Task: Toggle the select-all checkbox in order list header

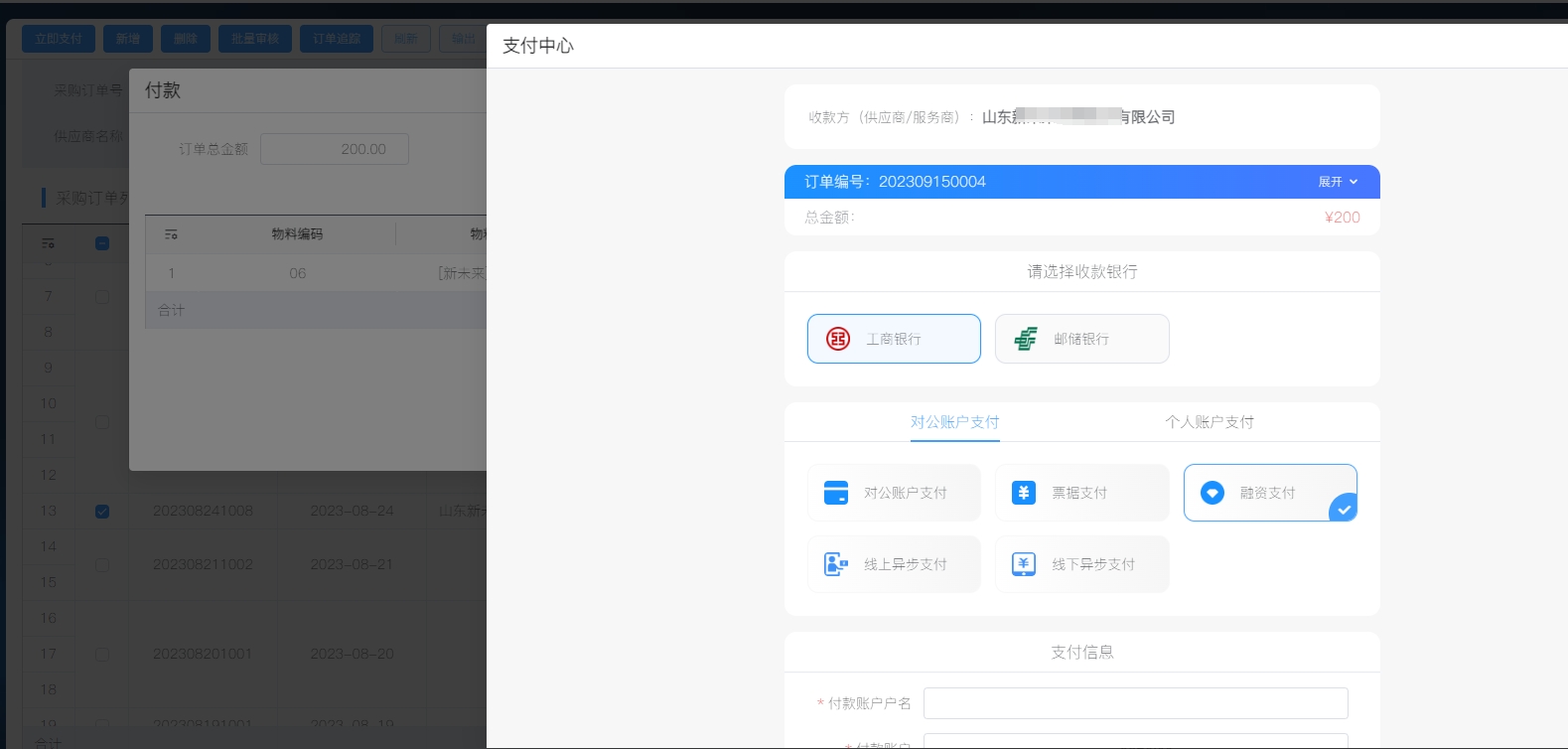Action: (x=102, y=243)
